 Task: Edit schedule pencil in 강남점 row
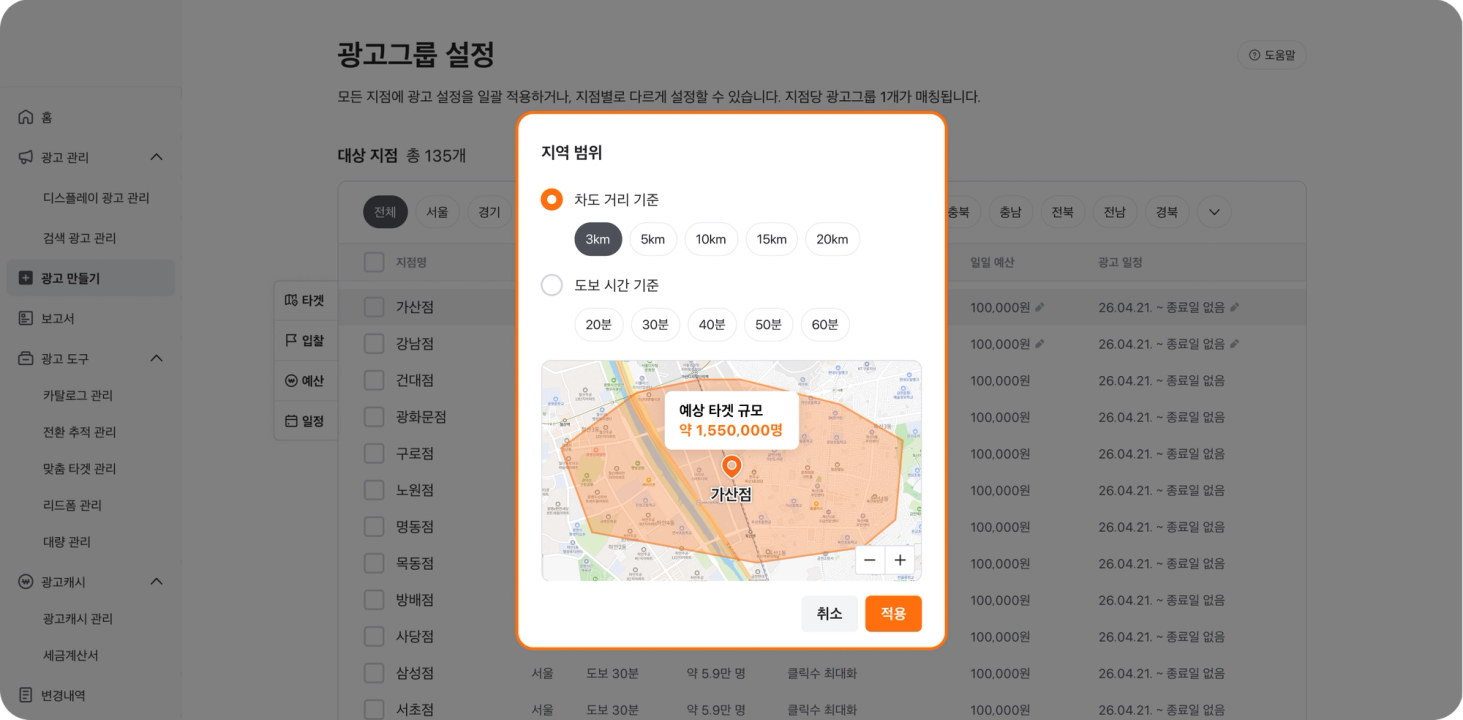[1234, 344]
